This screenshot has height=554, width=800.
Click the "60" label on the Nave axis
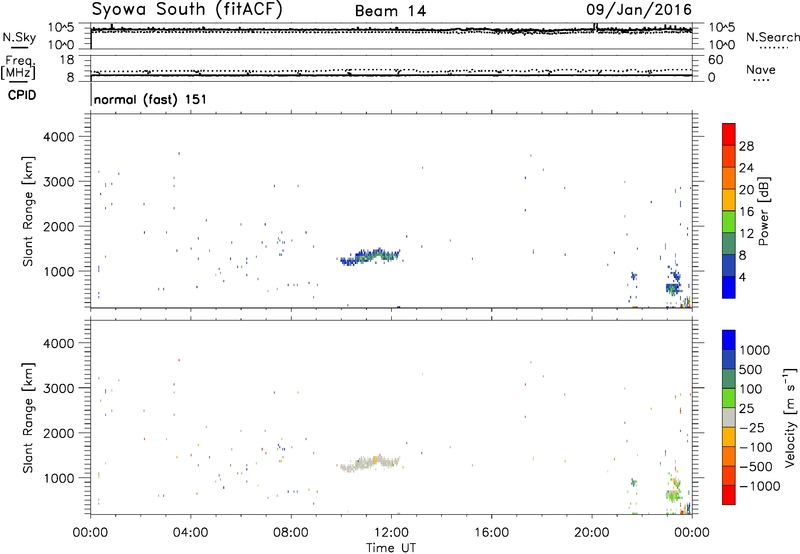point(715,60)
